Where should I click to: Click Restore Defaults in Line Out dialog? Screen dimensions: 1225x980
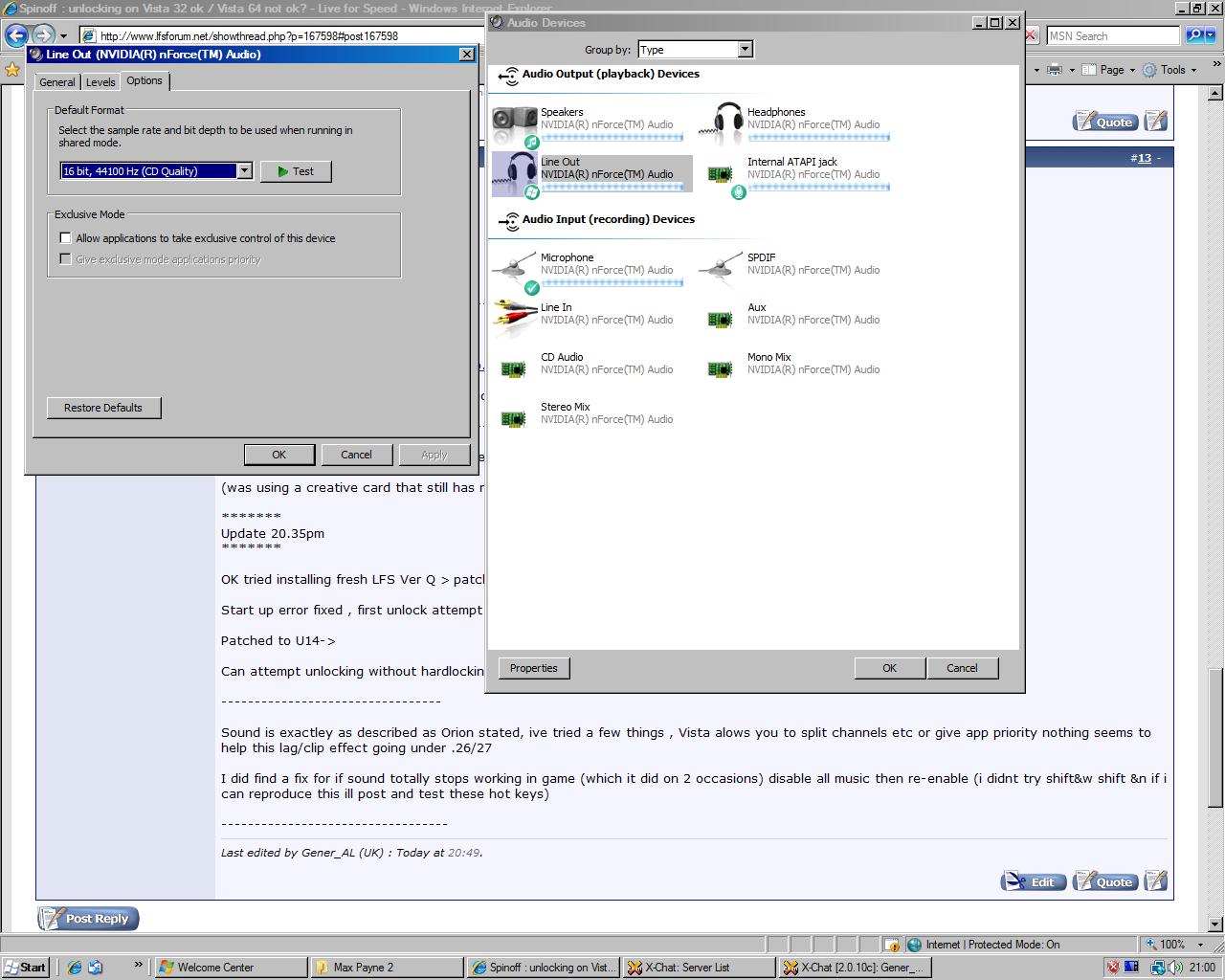[103, 408]
